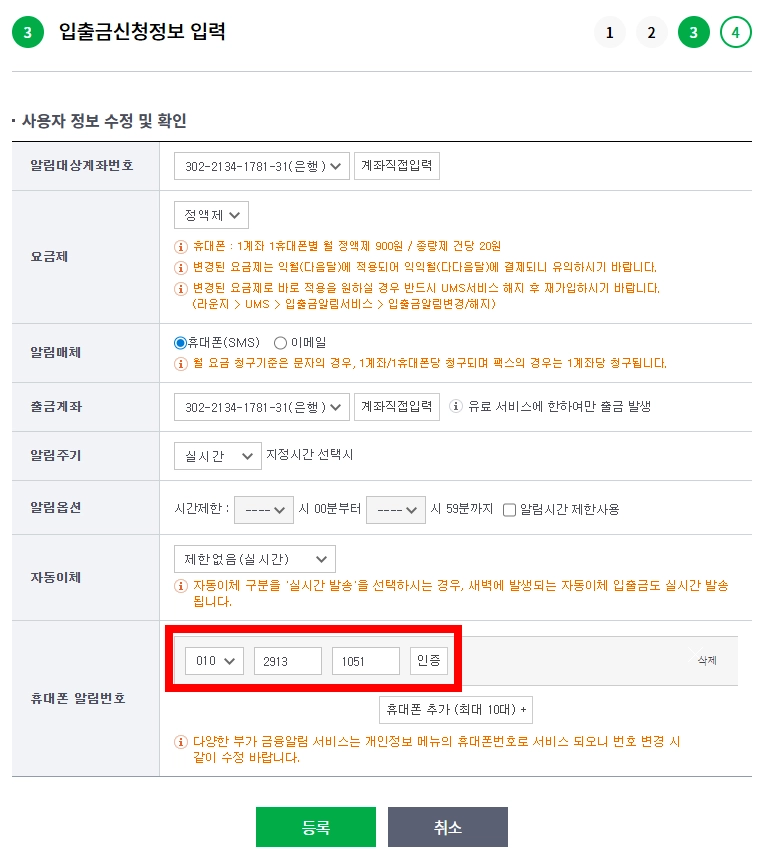
Task: Click step 1 circle indicator
Action: click(608, 33)
